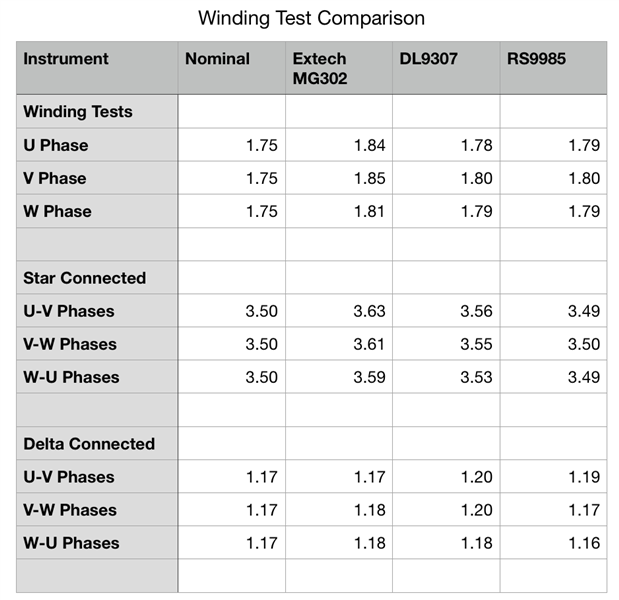The width and height of the screenshot is (619, 600).
Task: Click the Winding Test Comparison title
Action: coord(310,19)
